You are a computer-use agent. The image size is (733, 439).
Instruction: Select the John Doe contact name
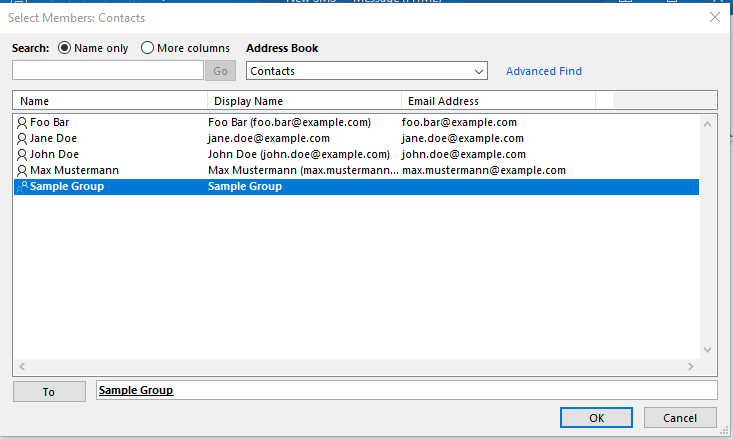[x=54, y=154]
